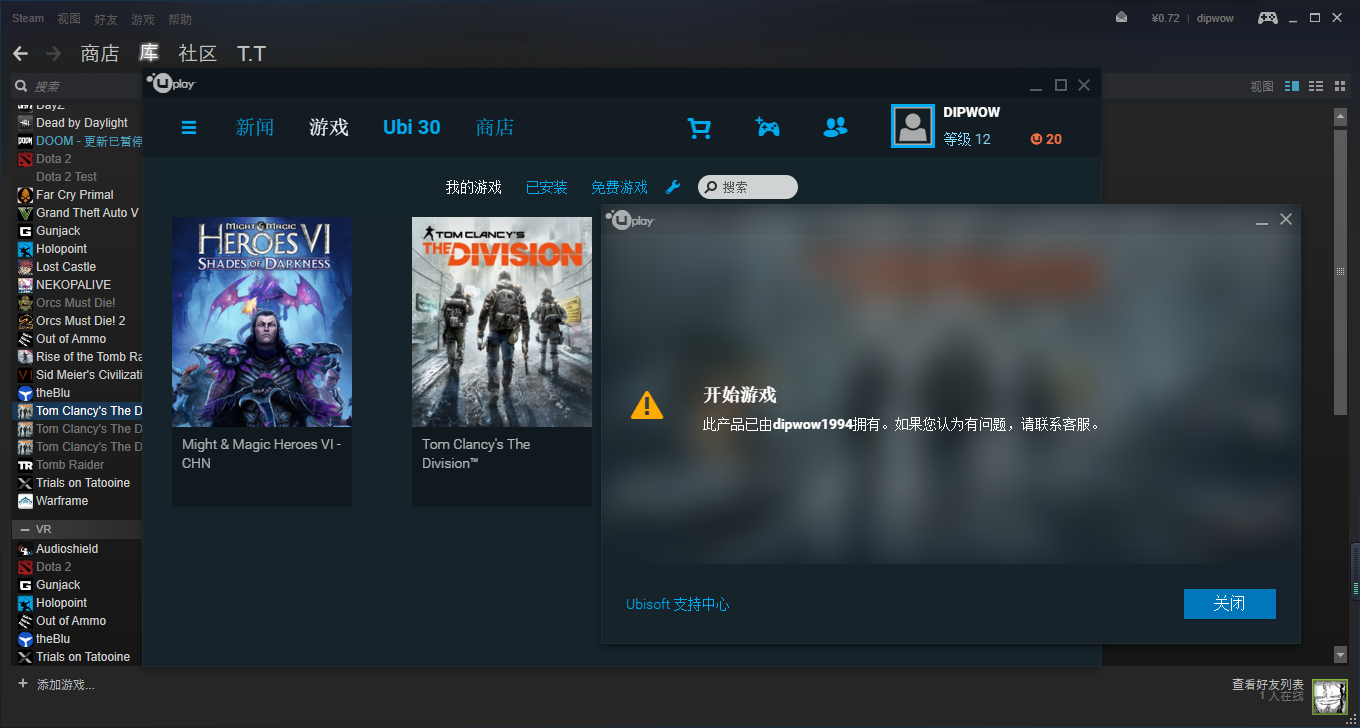
Task: Open the 游戏 menu in Steam menu bar
Action: [143, 18]
